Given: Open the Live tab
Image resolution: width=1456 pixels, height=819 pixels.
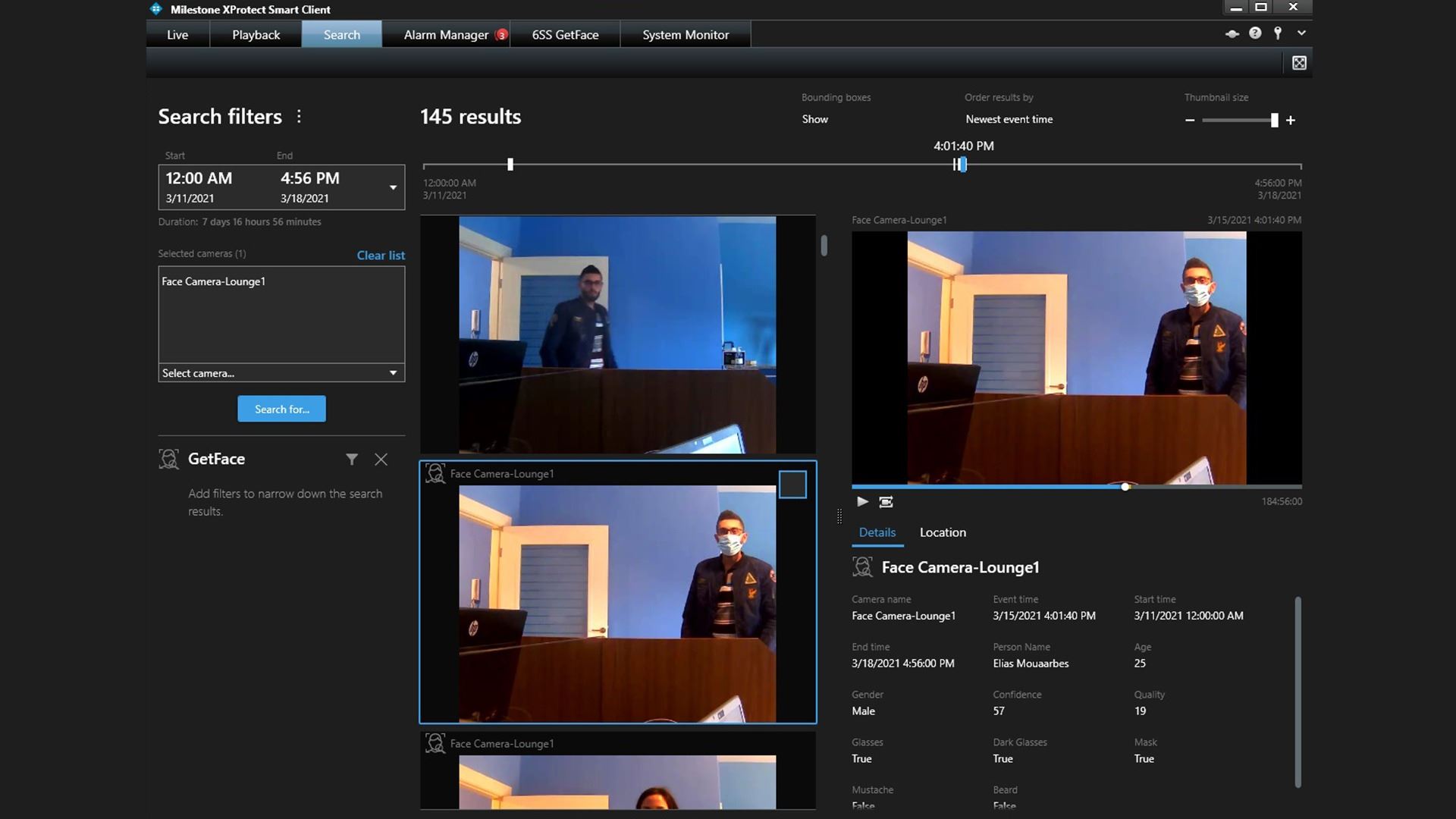Looking at the screenshot, I should [x=177, y=34].
